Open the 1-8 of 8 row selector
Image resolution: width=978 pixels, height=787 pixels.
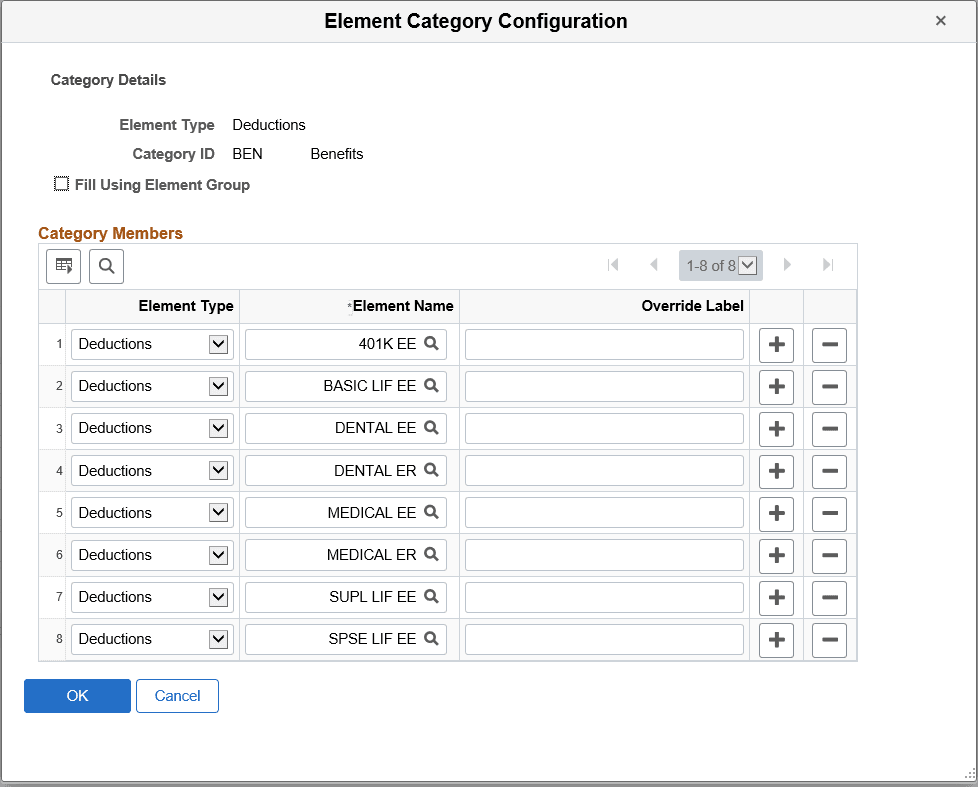[747, 265]
